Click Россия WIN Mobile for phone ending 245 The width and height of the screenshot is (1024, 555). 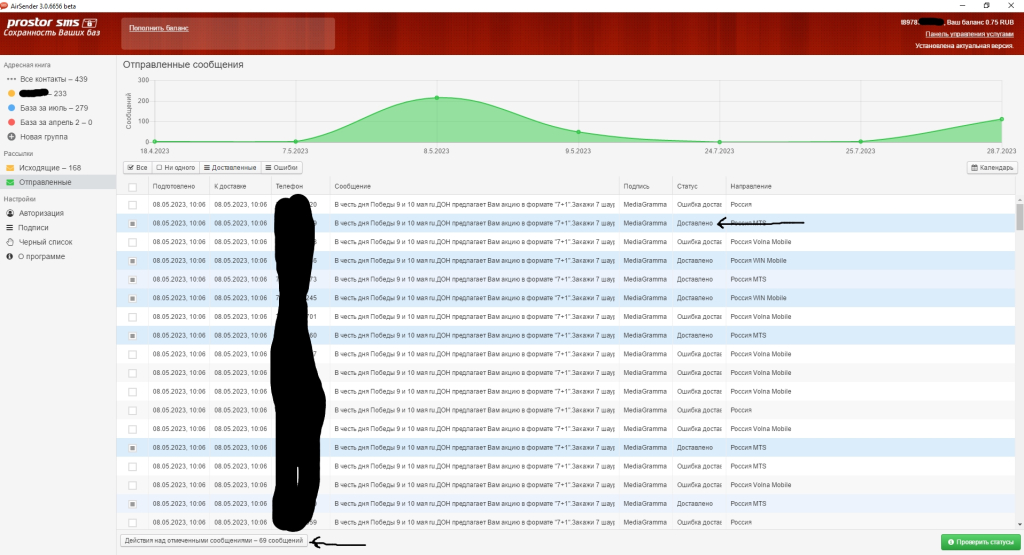(x=758, y=298)
